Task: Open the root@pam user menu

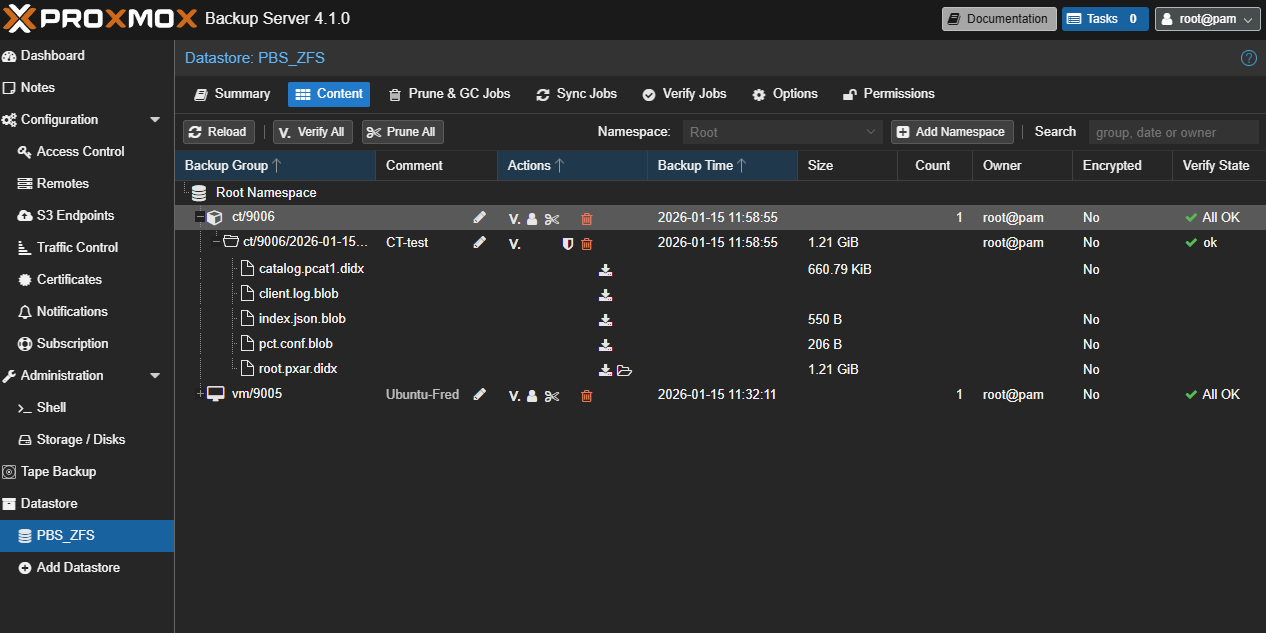Action: 1207,19
